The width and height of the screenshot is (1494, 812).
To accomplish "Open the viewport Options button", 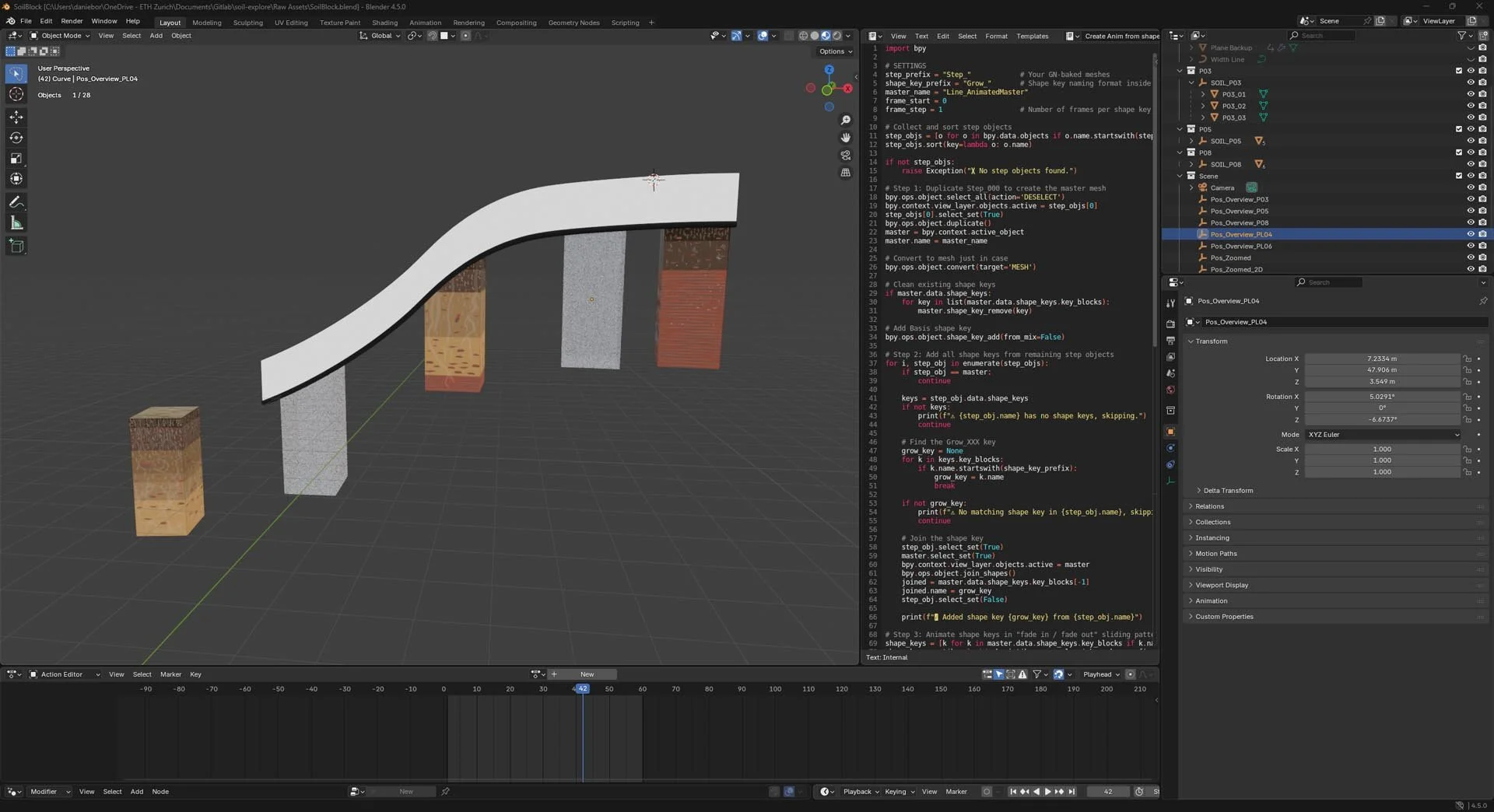I will pyautogui.click(x=835, y=51).
